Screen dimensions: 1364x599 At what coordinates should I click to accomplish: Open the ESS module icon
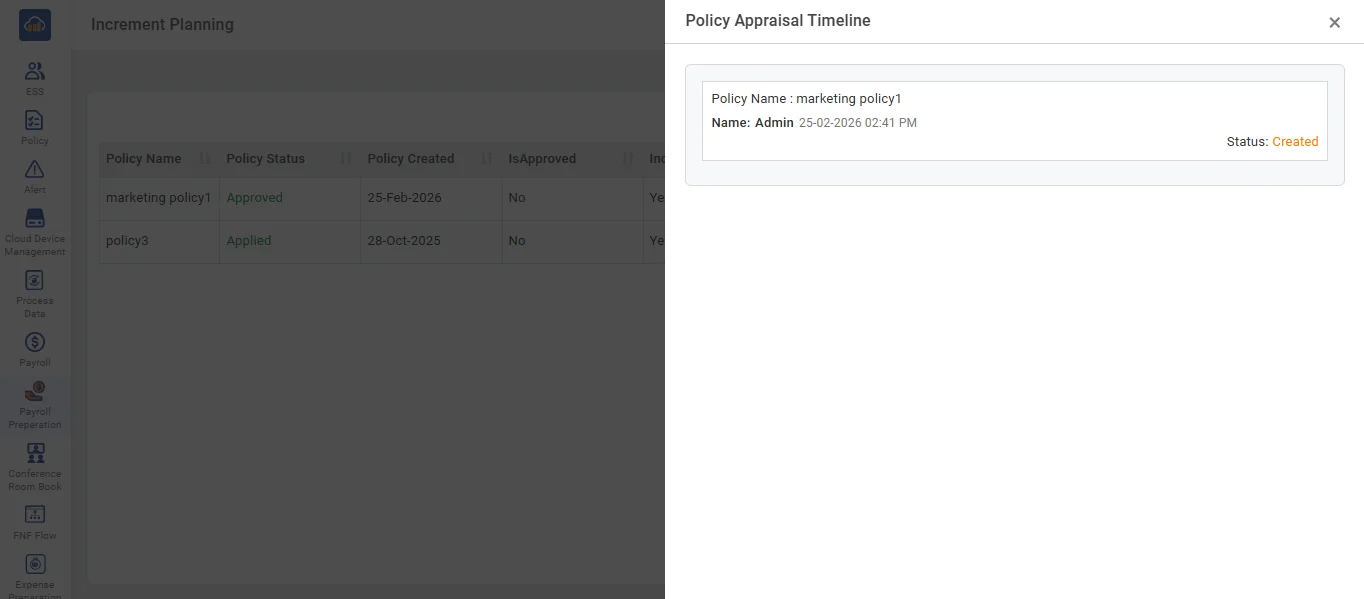pyautogui.click(x=35, y=72)
